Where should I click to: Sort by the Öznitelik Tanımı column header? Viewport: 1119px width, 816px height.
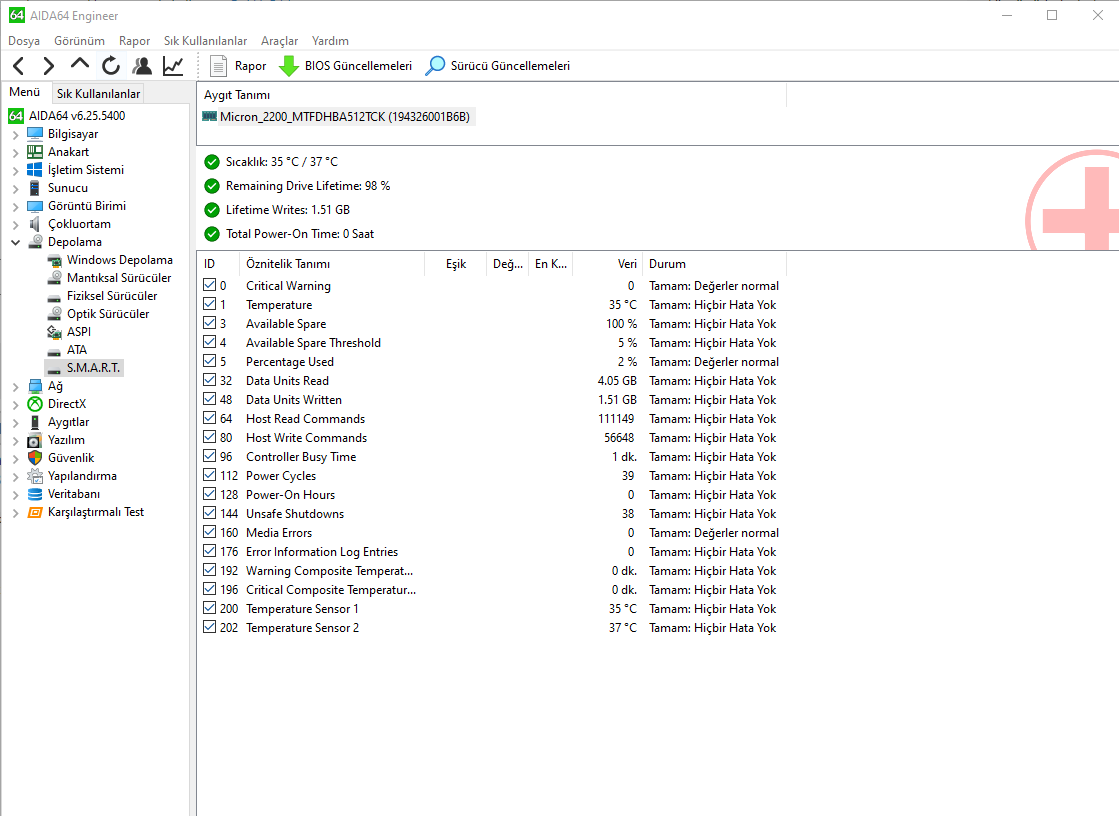tap(332, 264)
